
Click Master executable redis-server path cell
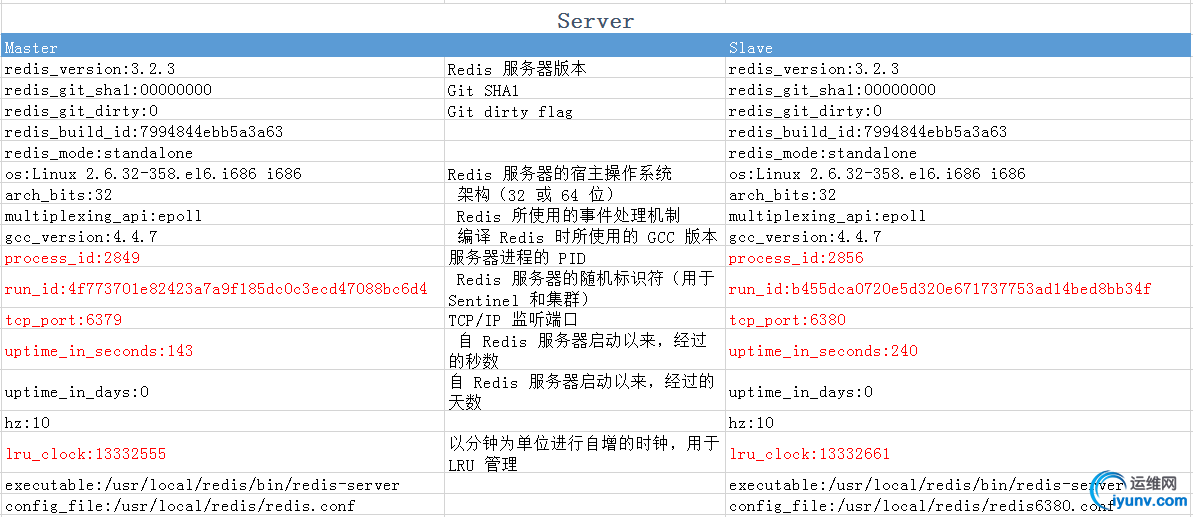tap(222, 484)
